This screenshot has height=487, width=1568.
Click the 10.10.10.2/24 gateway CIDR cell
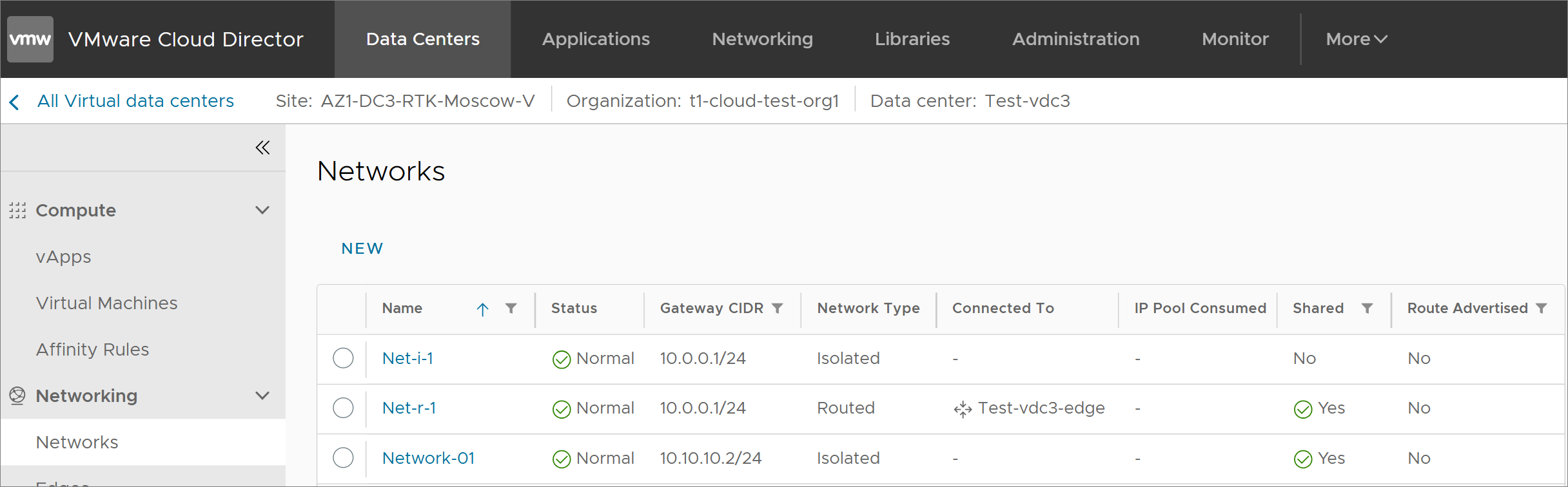710,458
